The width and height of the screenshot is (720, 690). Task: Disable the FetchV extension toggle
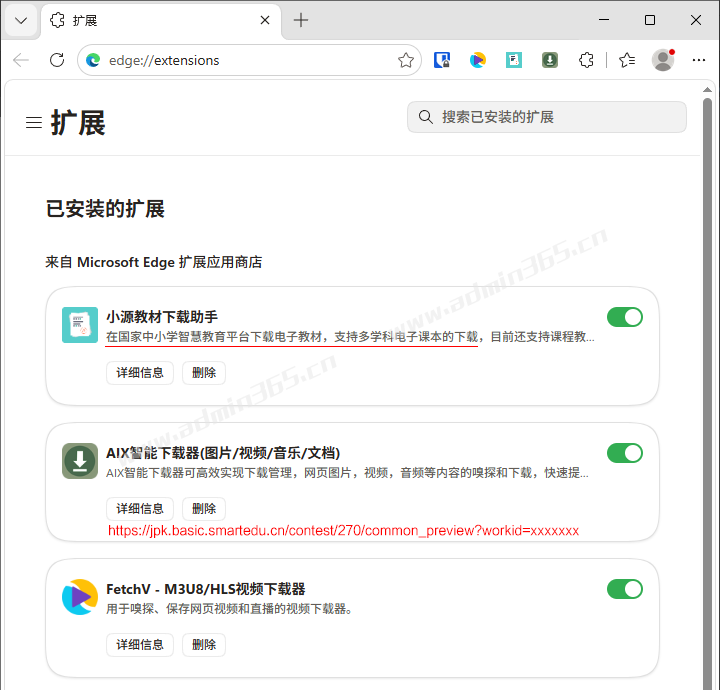click(x=624, y=589)
